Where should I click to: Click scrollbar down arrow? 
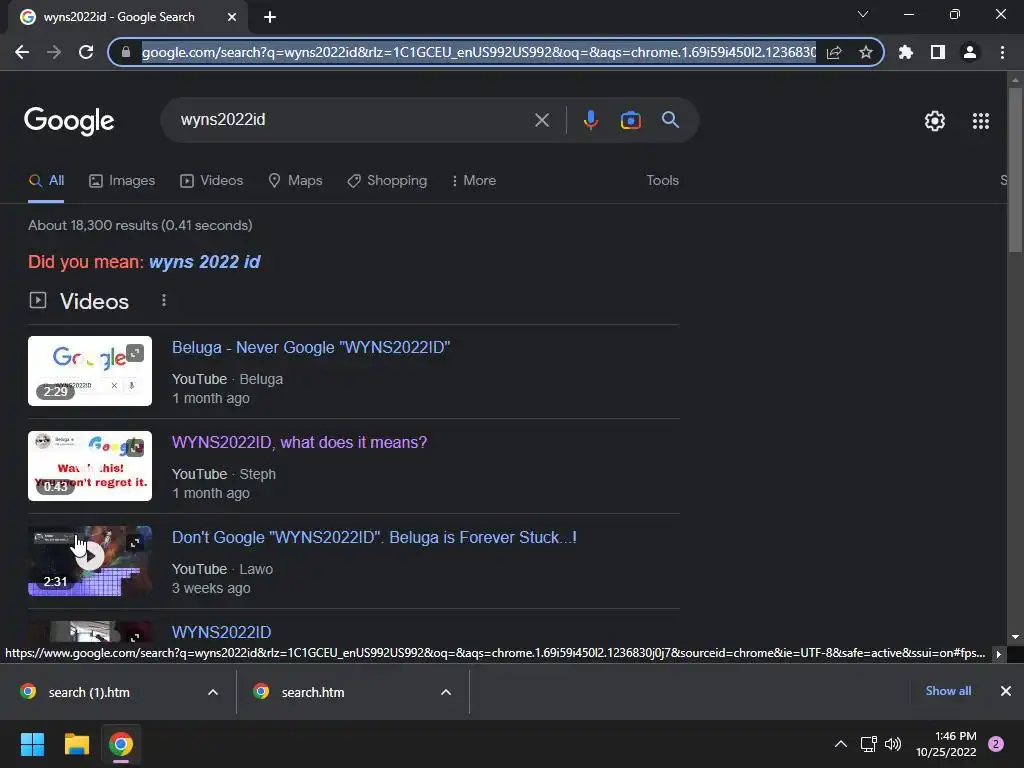pos(1015,637)
